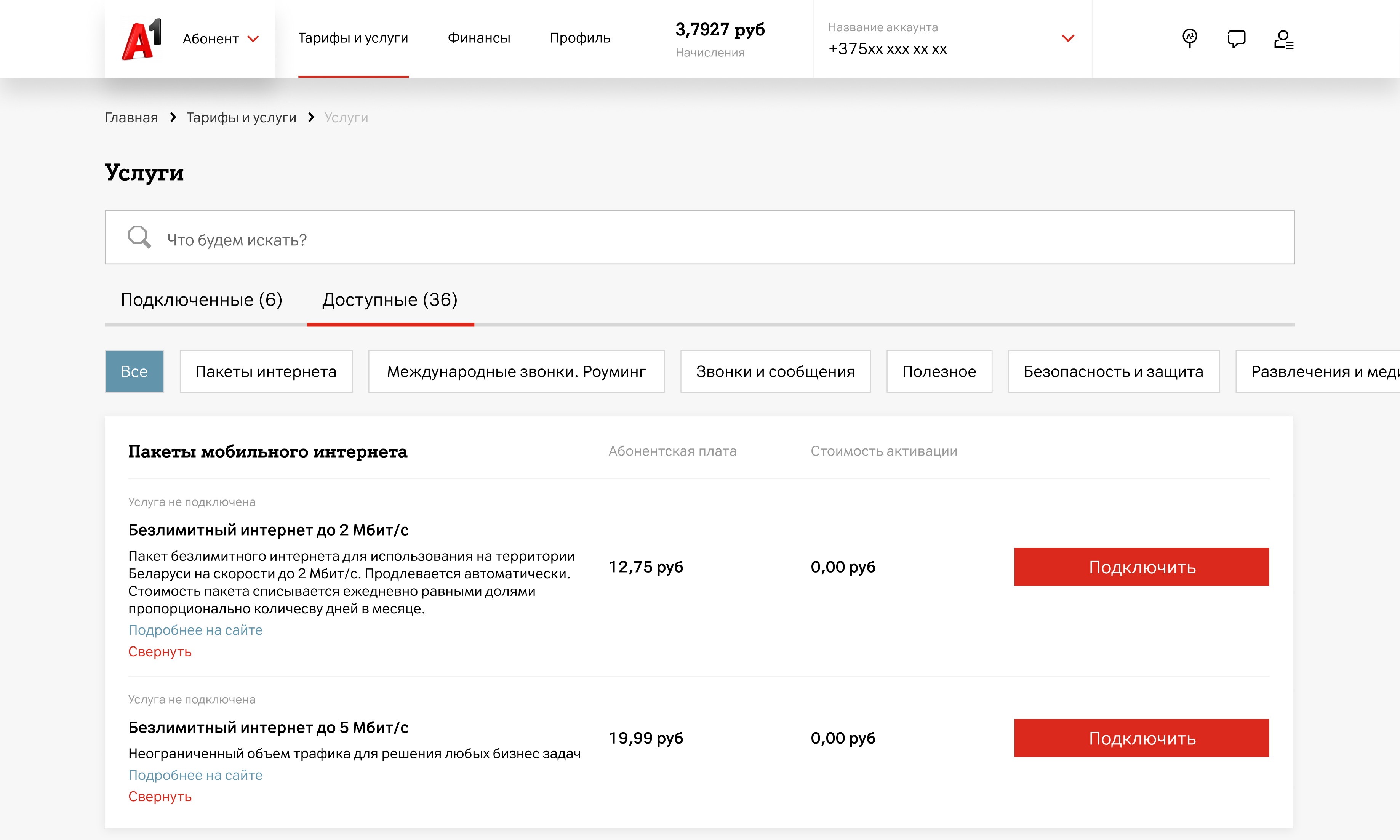Screen dimensions: 1400x840
Task: Filter by Пакеты интернета
Action: [x=266, y=371]
